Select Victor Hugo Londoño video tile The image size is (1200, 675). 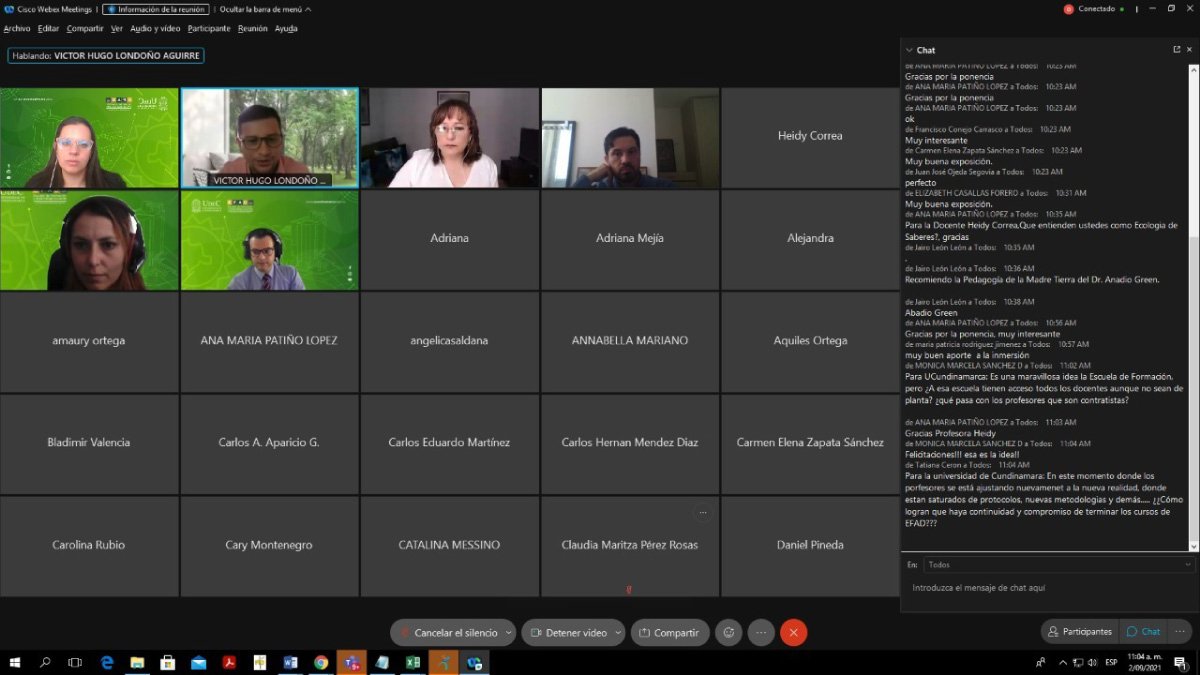click(270, 138)
